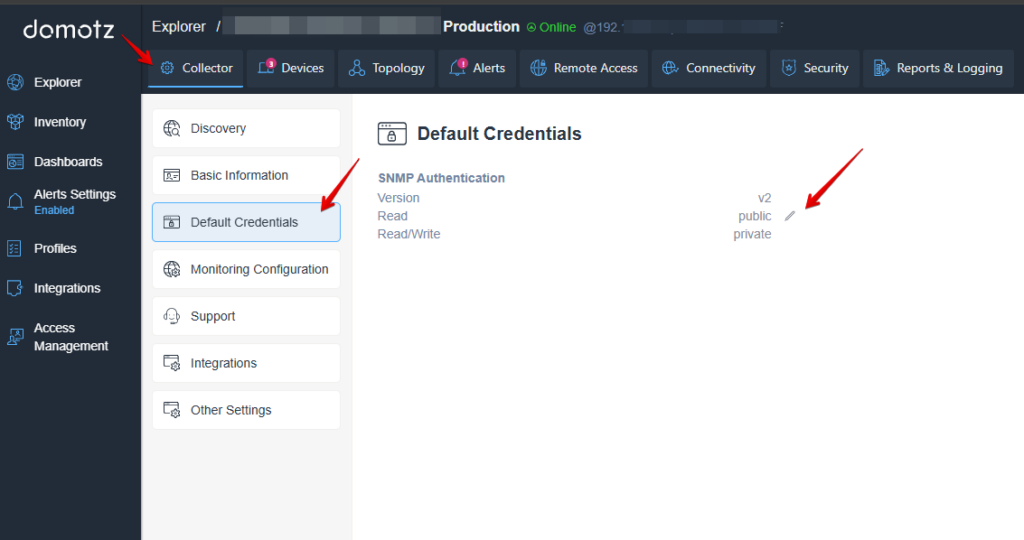Open Access Management in the sidebar

pos(70,337)
